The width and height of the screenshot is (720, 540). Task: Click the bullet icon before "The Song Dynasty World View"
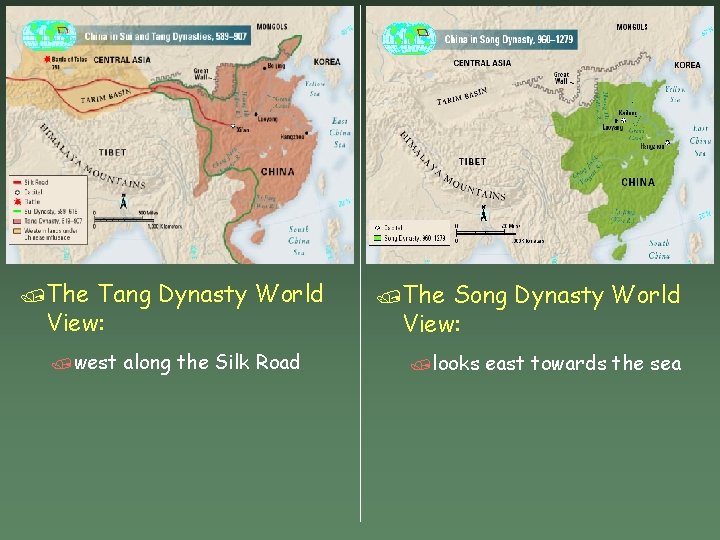point(388,297)
